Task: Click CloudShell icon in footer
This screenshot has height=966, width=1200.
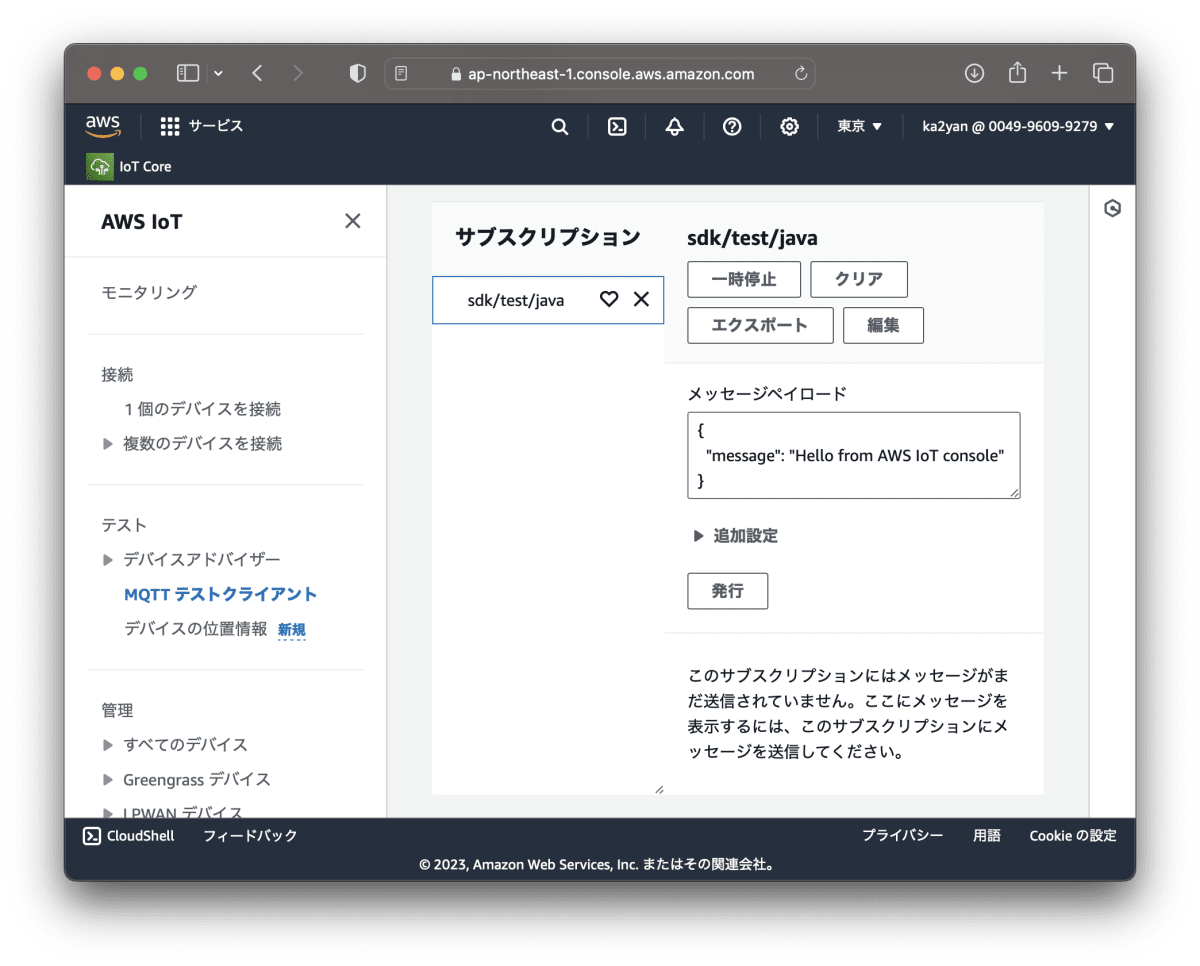Action: [x=91, y=835]
